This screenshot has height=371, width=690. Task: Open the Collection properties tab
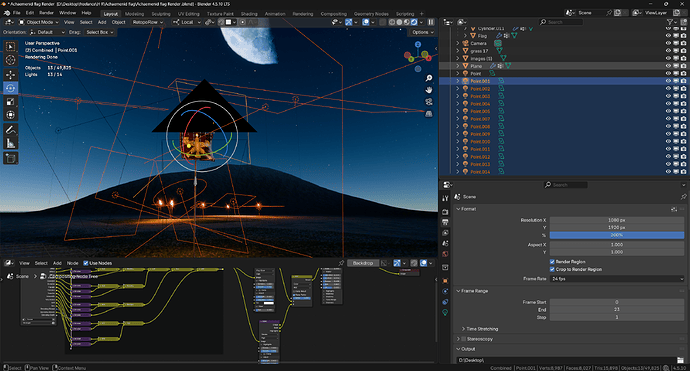pyautogui.click(x=445, y=268)
